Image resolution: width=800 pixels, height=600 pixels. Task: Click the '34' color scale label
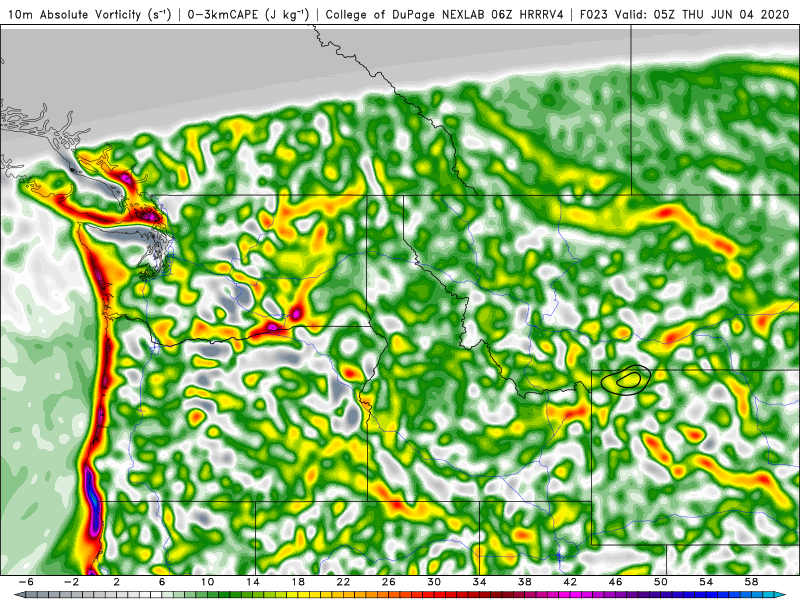tap(480, 582)
